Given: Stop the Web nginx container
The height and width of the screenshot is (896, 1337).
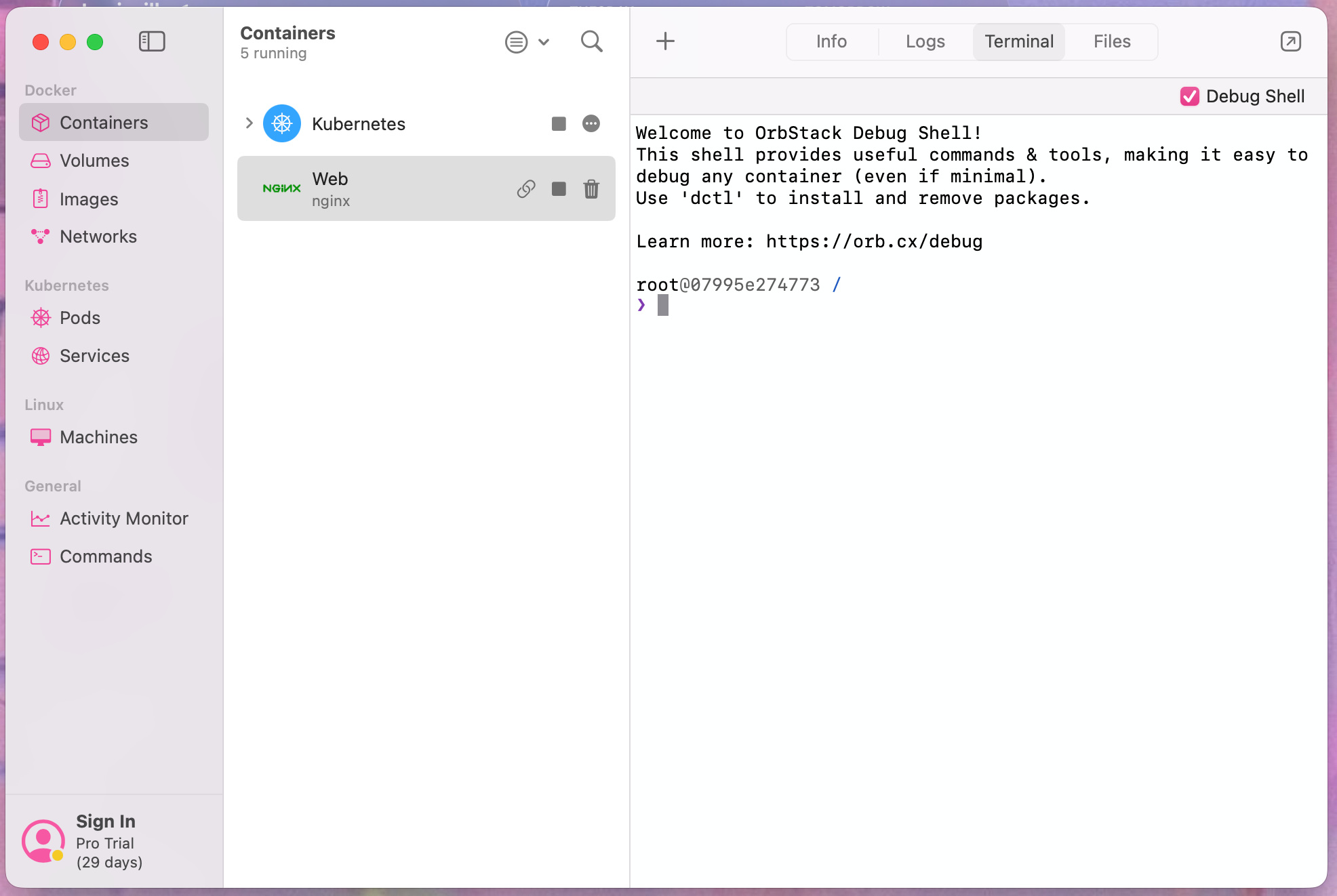Looking at the screenshot, I should click(x=559, y=188).
